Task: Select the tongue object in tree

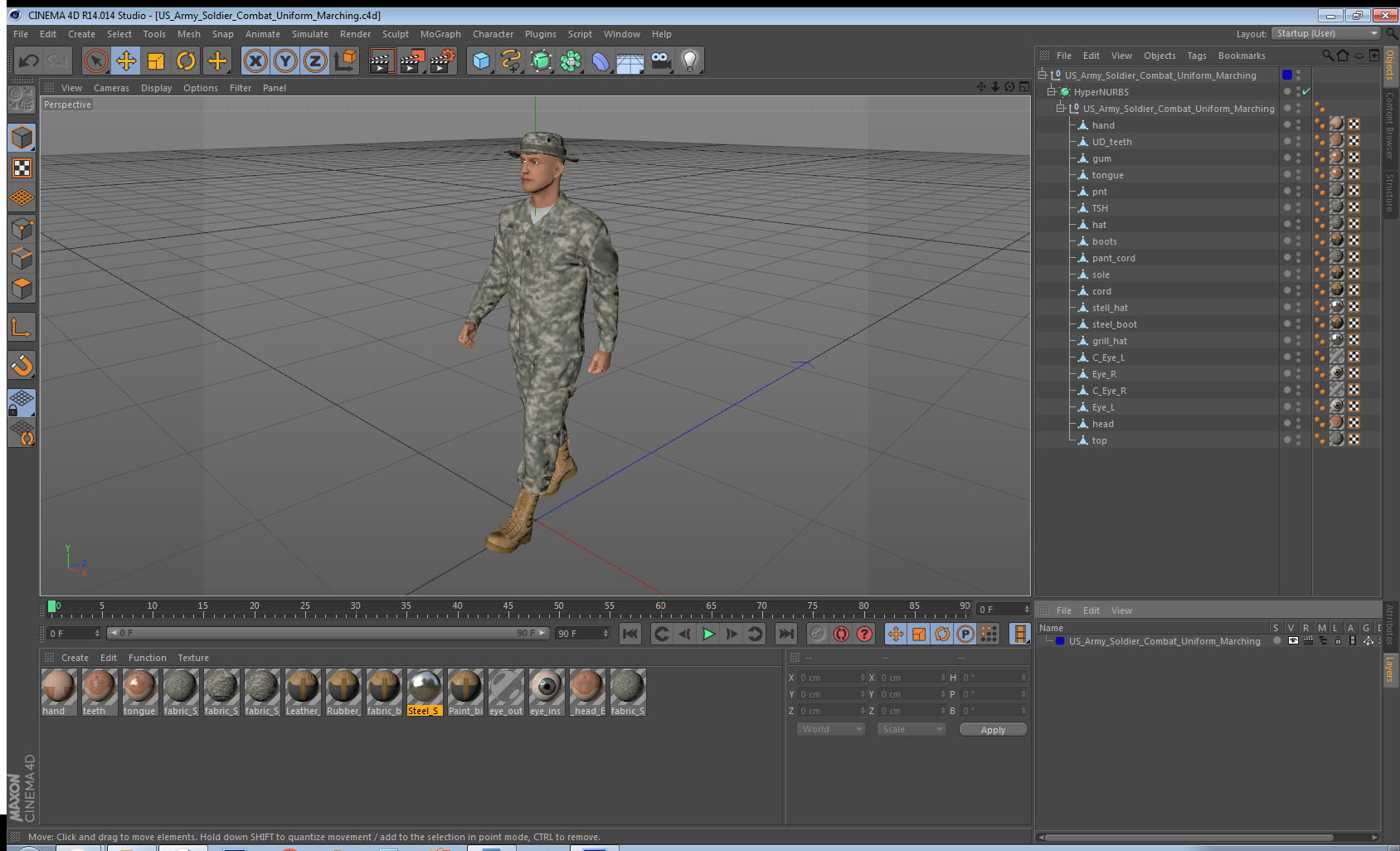Action: point(1107,175)
